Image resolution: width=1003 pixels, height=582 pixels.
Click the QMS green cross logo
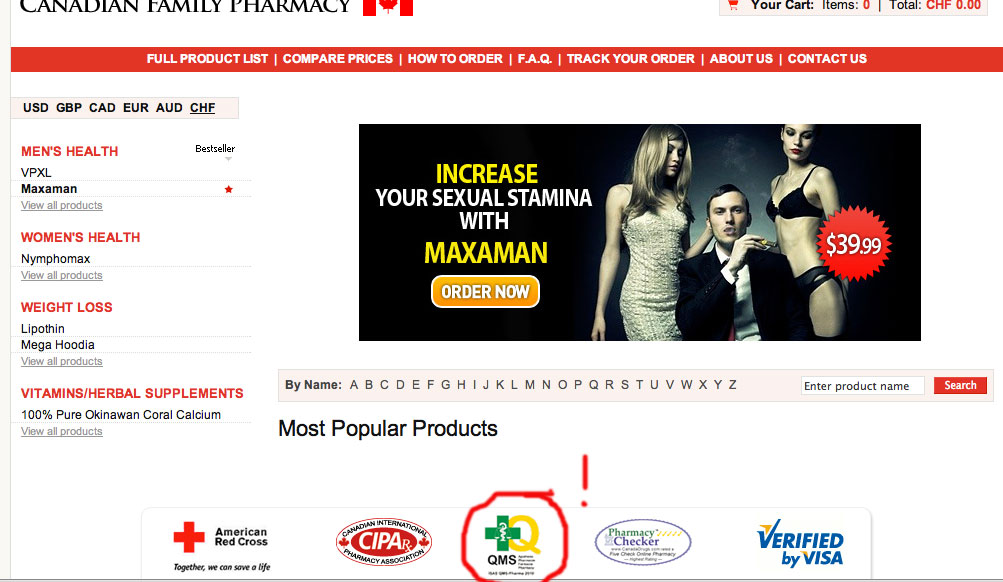point(513,544)
